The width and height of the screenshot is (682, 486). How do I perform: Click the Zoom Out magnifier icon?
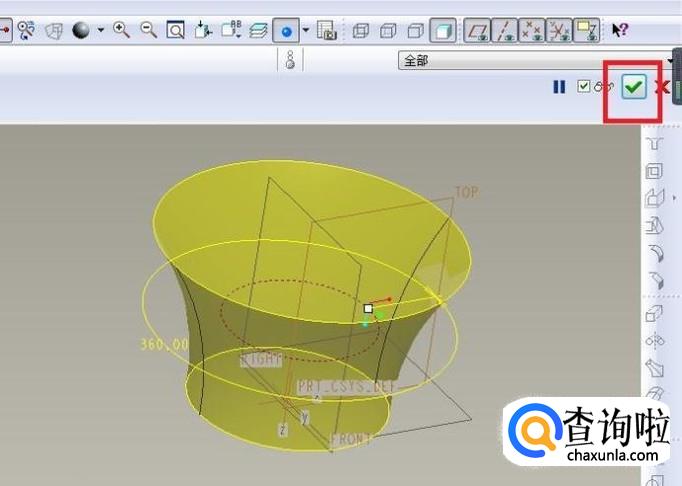tap(149, 30)
